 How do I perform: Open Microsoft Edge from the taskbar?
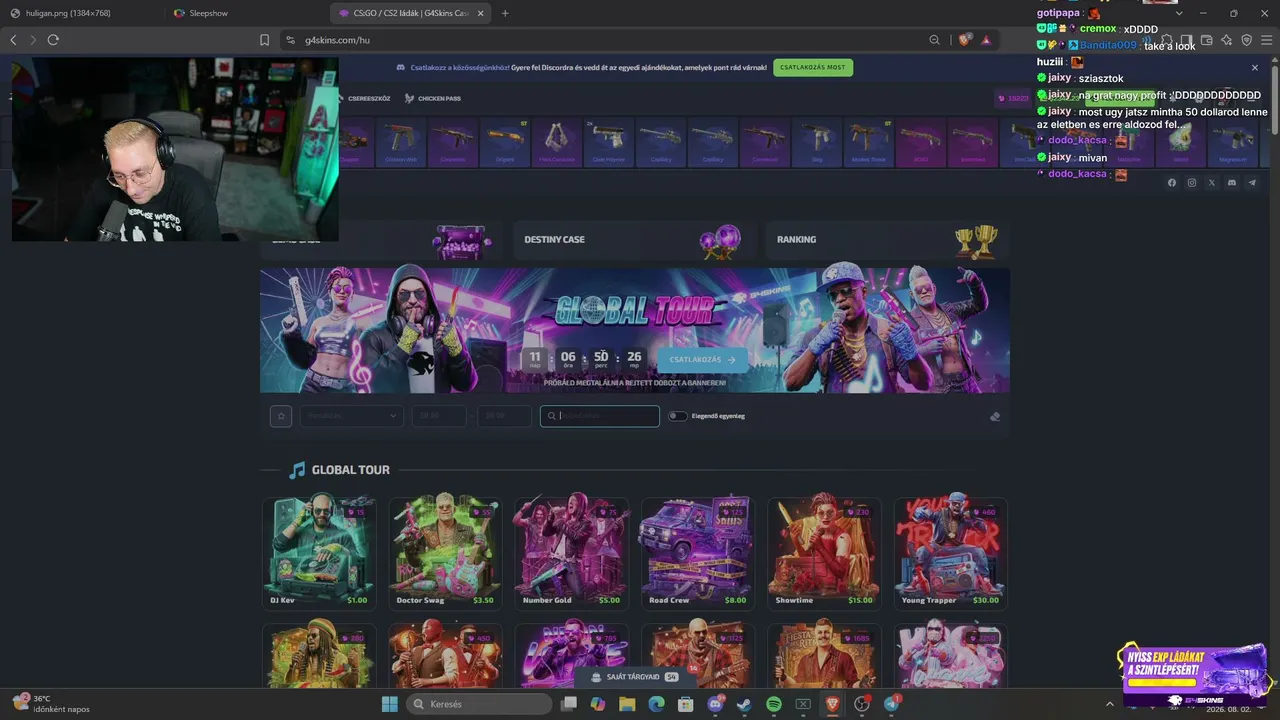pyautogui.click(x=656, y=704)
